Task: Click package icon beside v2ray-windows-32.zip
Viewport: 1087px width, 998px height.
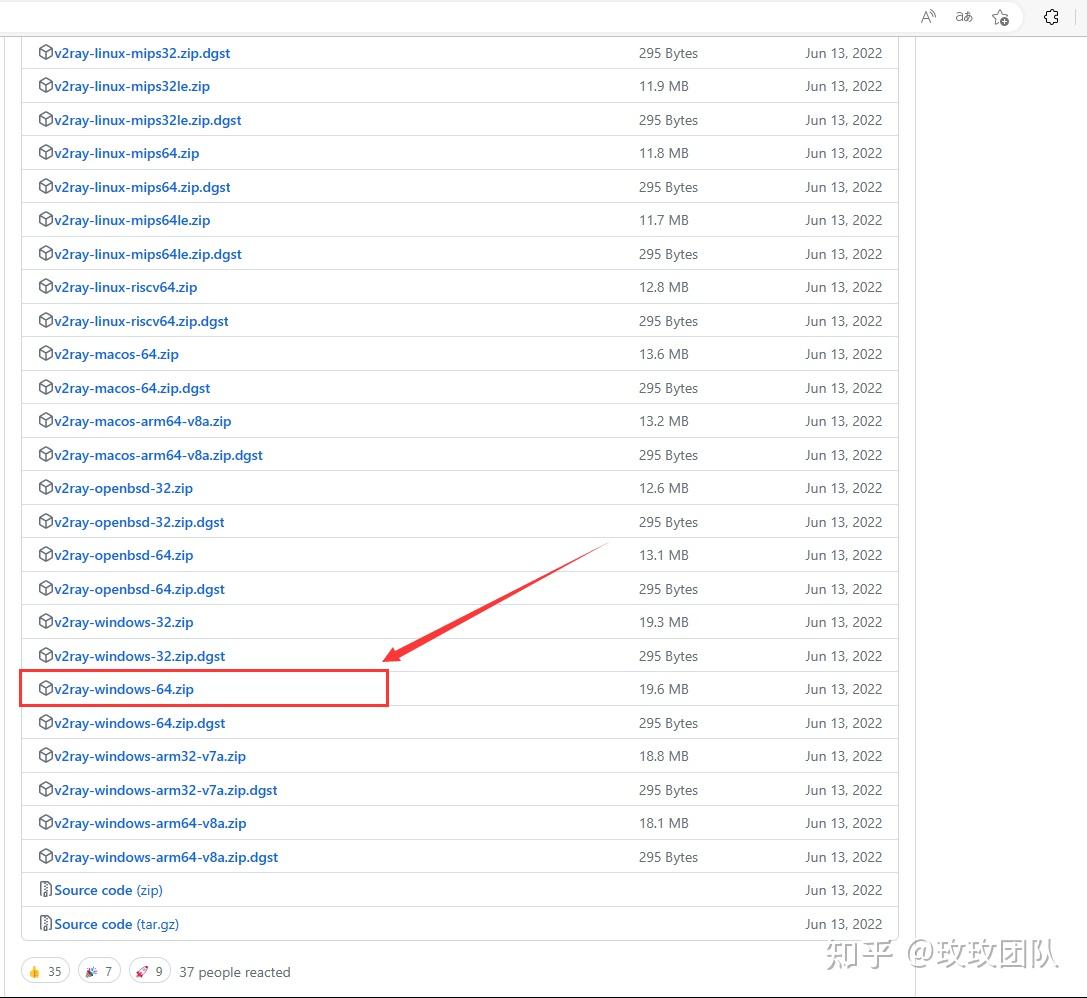Action: 46,621
